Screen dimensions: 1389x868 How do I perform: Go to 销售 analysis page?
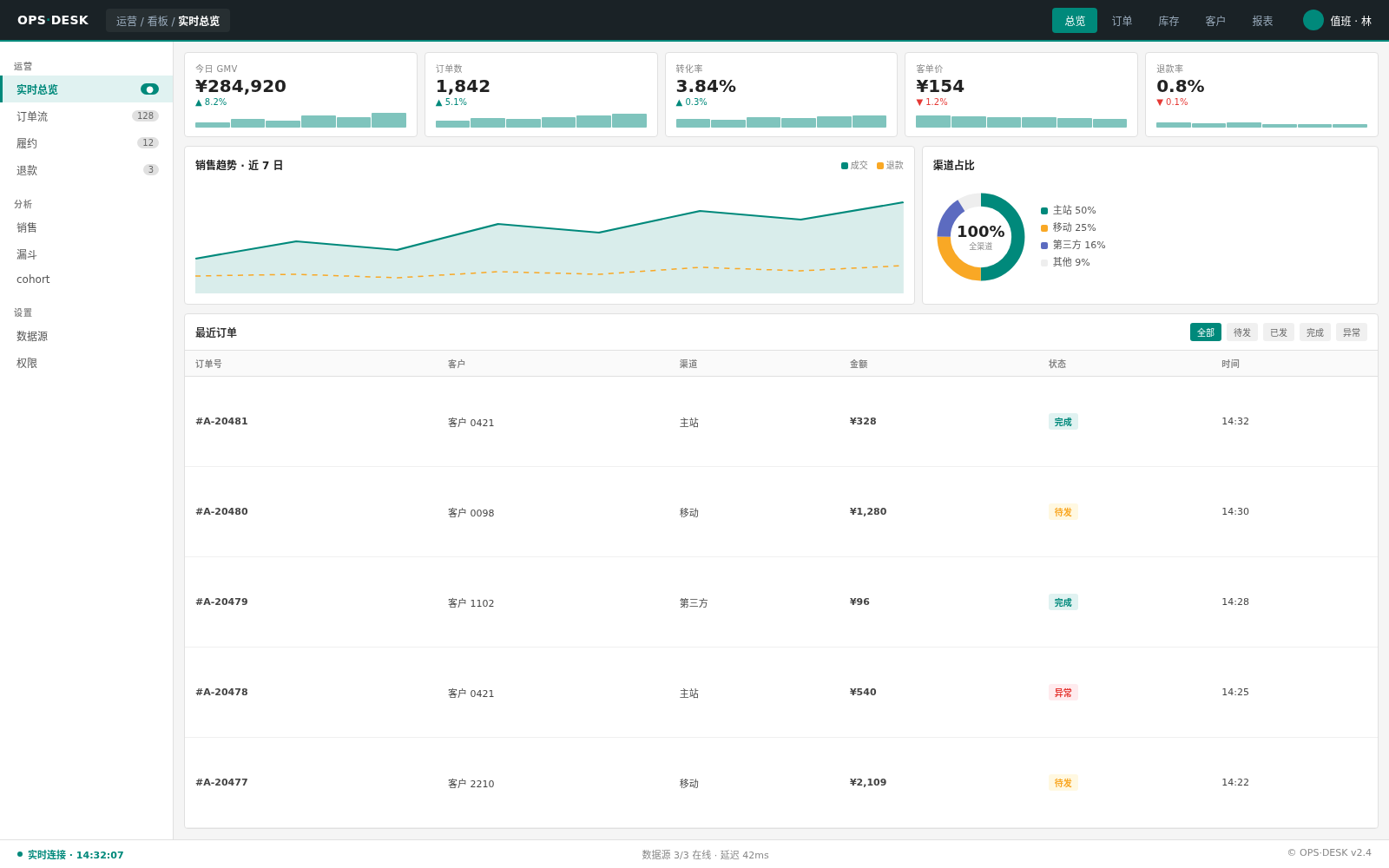click(87, 227)
